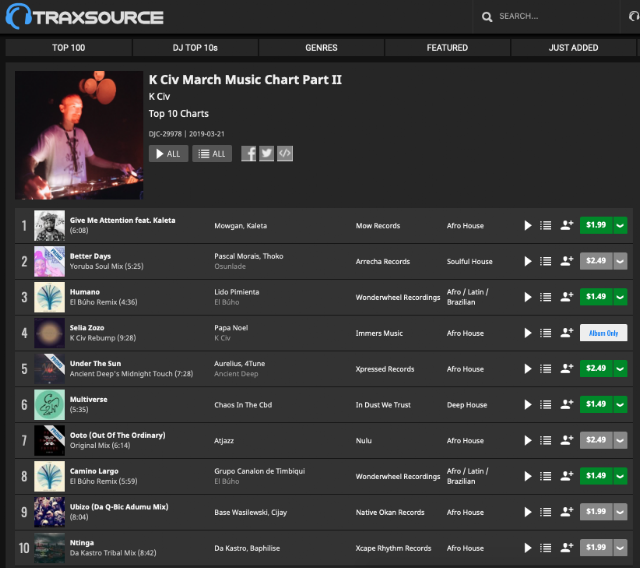Play the Better Days track
The height and width of the screenshot is (568, 640).
pos(528,262)
